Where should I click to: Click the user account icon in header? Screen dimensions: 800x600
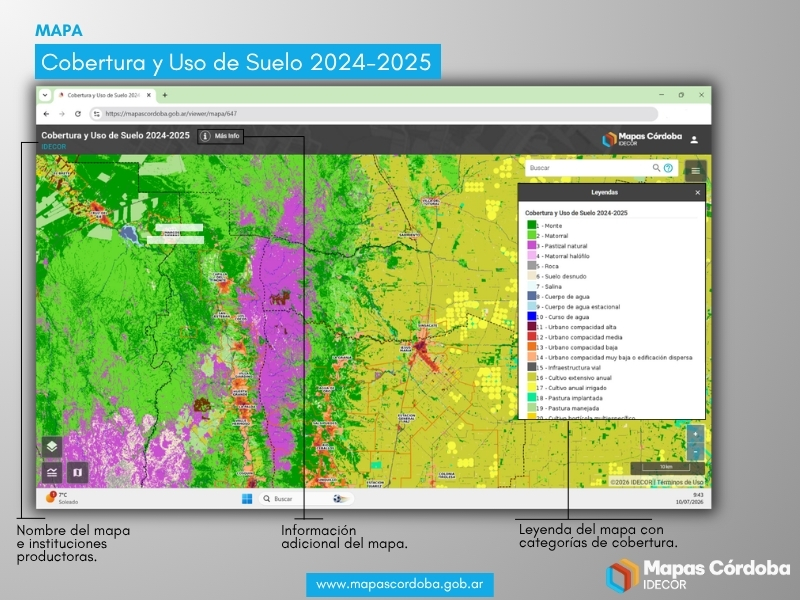pos(694,139)
